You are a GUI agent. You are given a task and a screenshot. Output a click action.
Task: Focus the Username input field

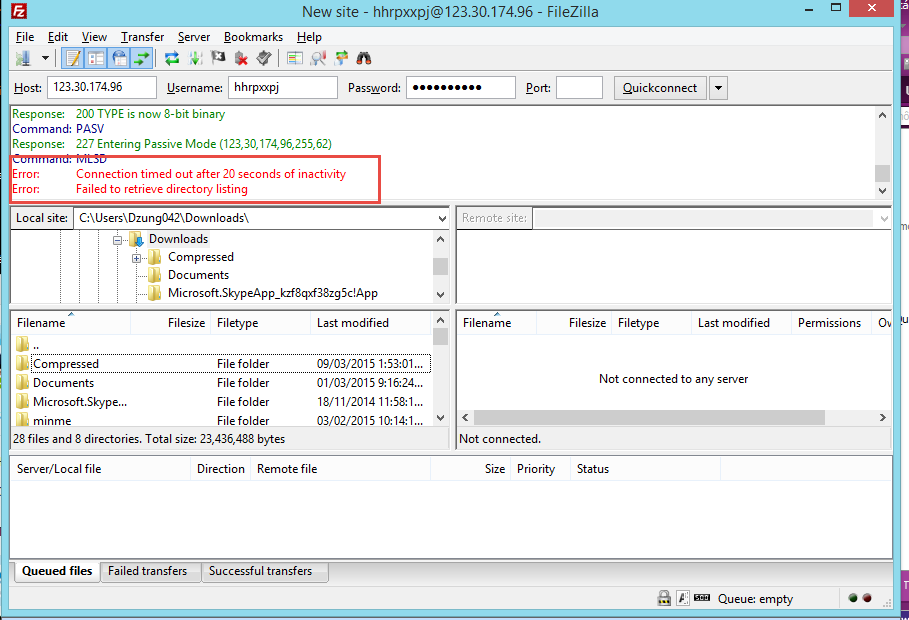283,88
